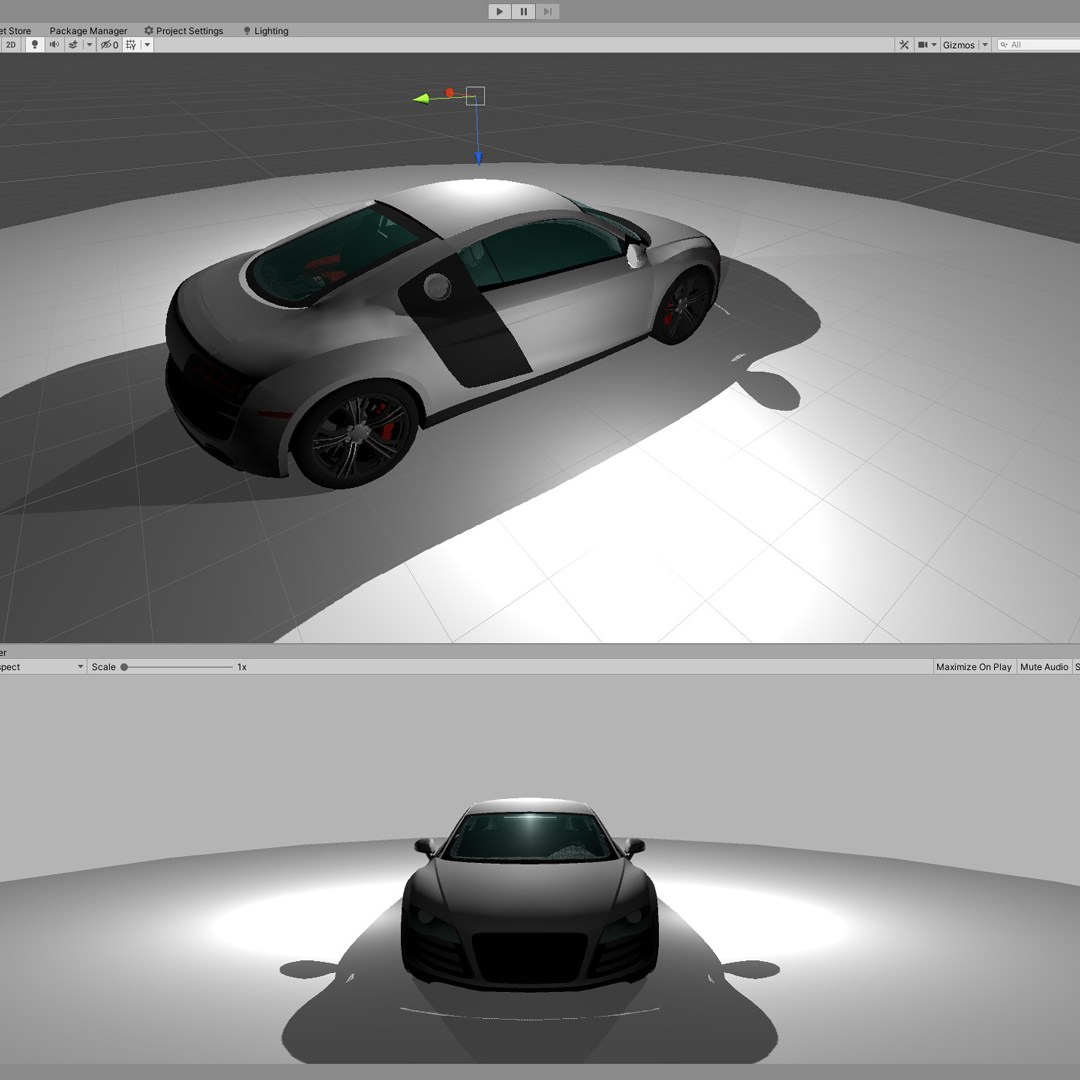Viewport: 1080px width, 1080px height.
Task: Switch to the Lighting tab
Action: pyautogui.click(x=266, y=31)
